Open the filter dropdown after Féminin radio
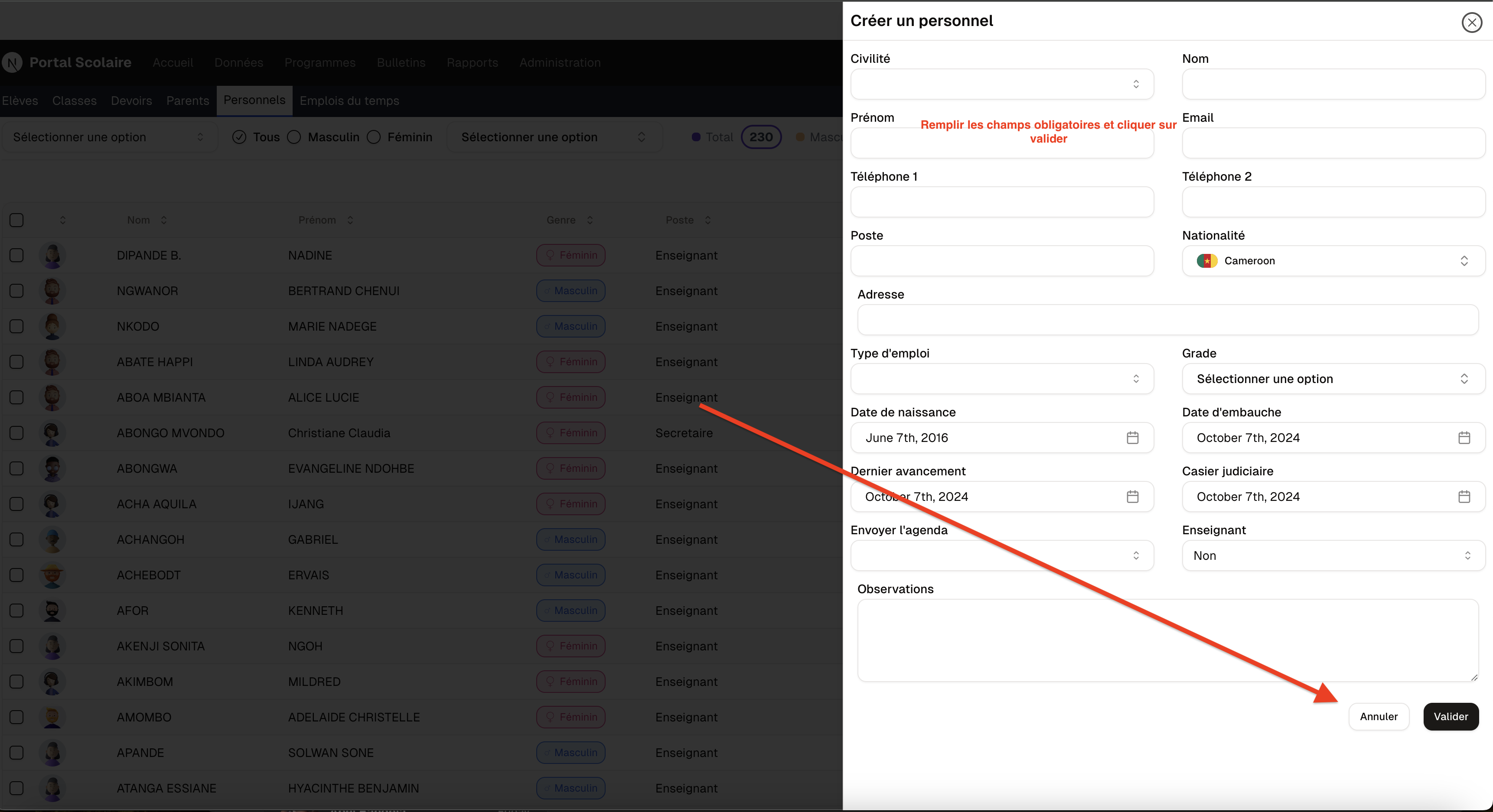This screenshot has height=812, width=1493. pos(554,137)
